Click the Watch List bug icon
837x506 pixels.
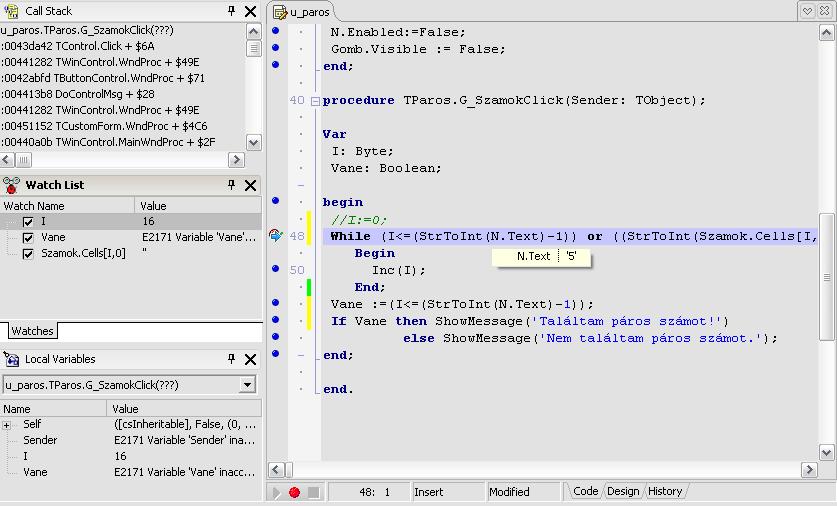[x=11, y=185]
